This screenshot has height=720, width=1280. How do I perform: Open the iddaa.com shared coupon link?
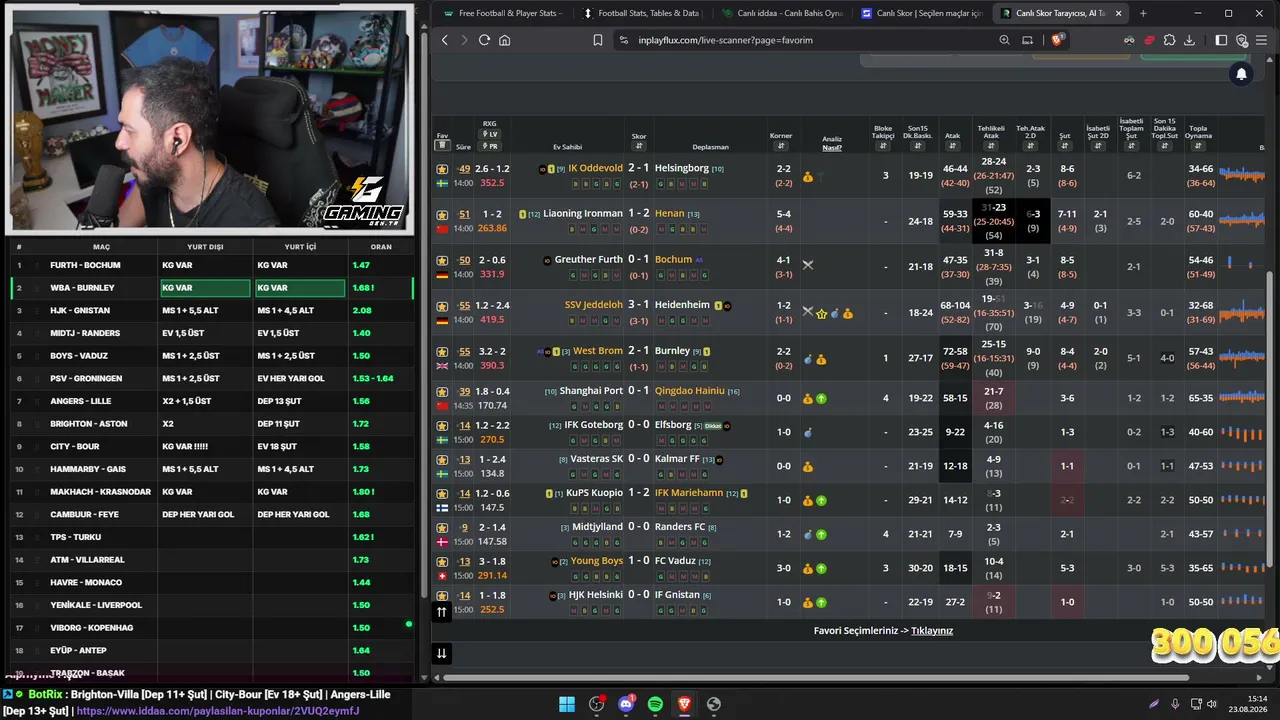click(218, 711)
